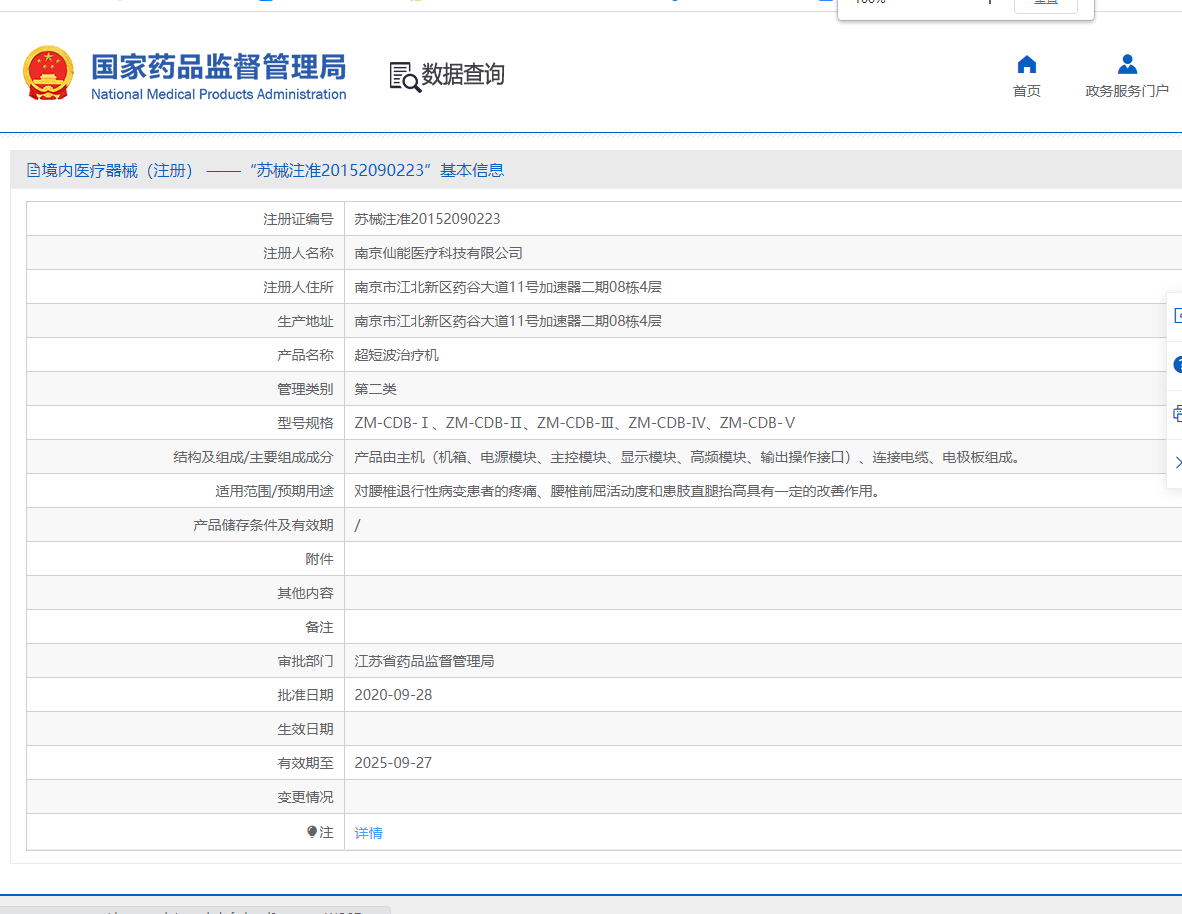Select approval date 2020-09-28

click(393, 695)
